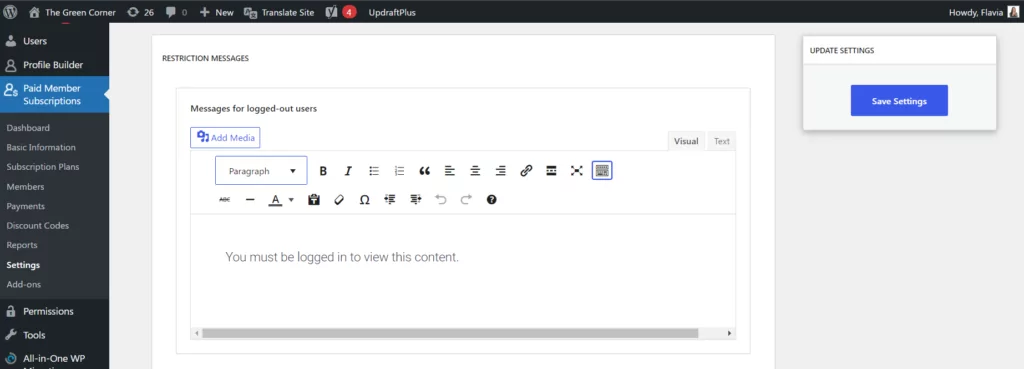
Task: Redo the last edit
Action: (466, 199)
